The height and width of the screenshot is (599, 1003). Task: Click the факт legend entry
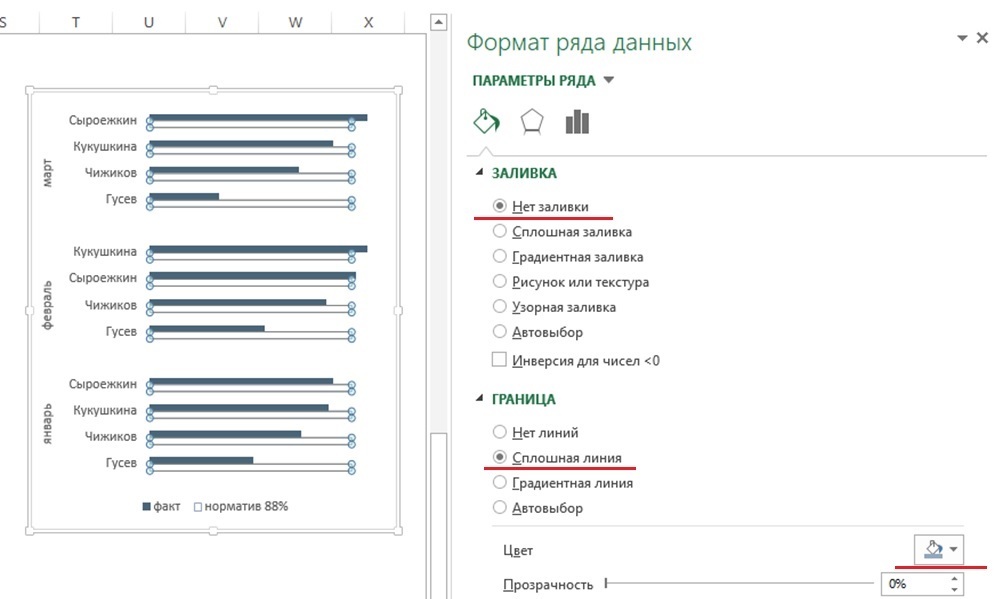coord(161,507)
